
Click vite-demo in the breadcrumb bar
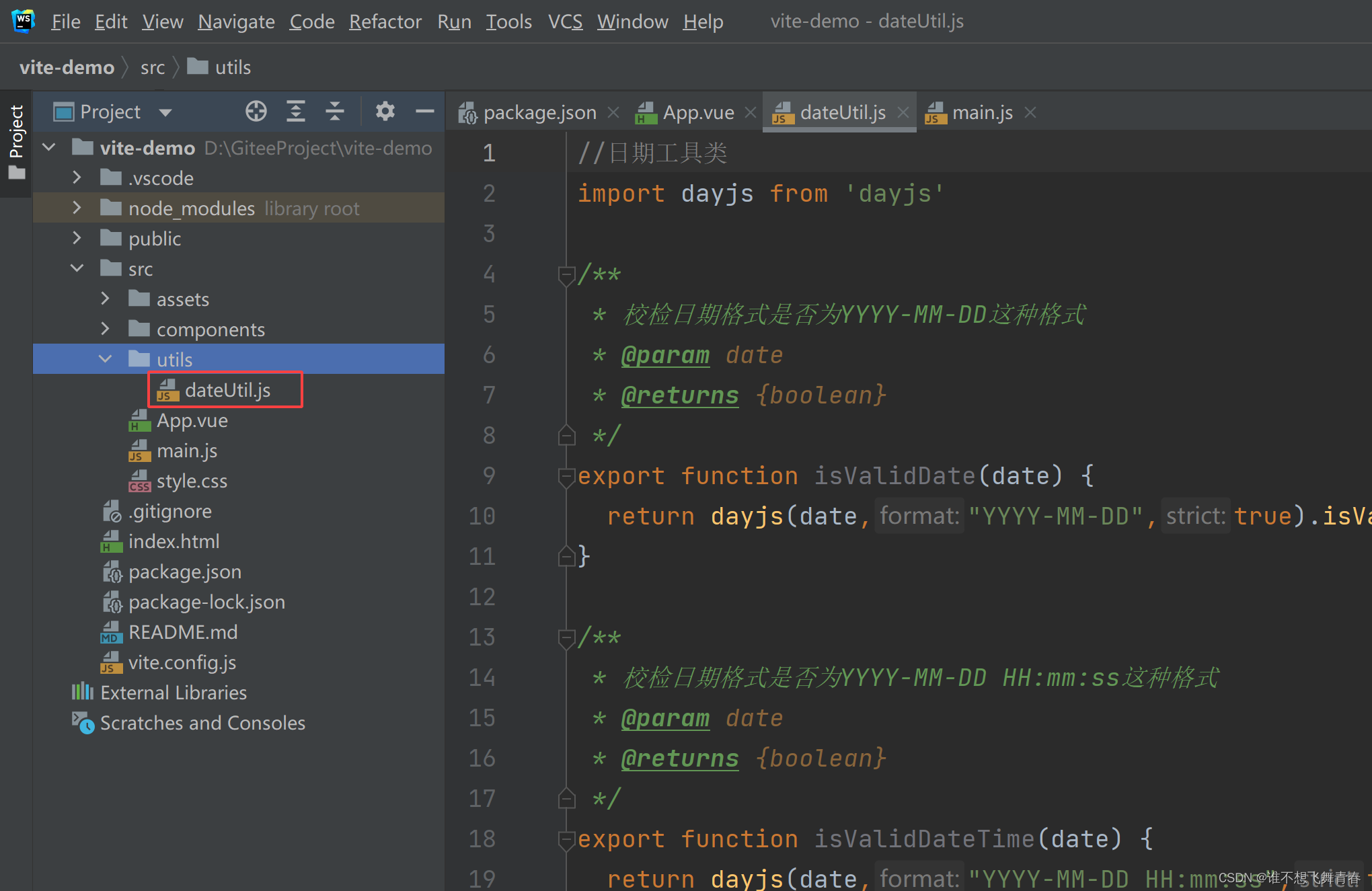[67, 67]
